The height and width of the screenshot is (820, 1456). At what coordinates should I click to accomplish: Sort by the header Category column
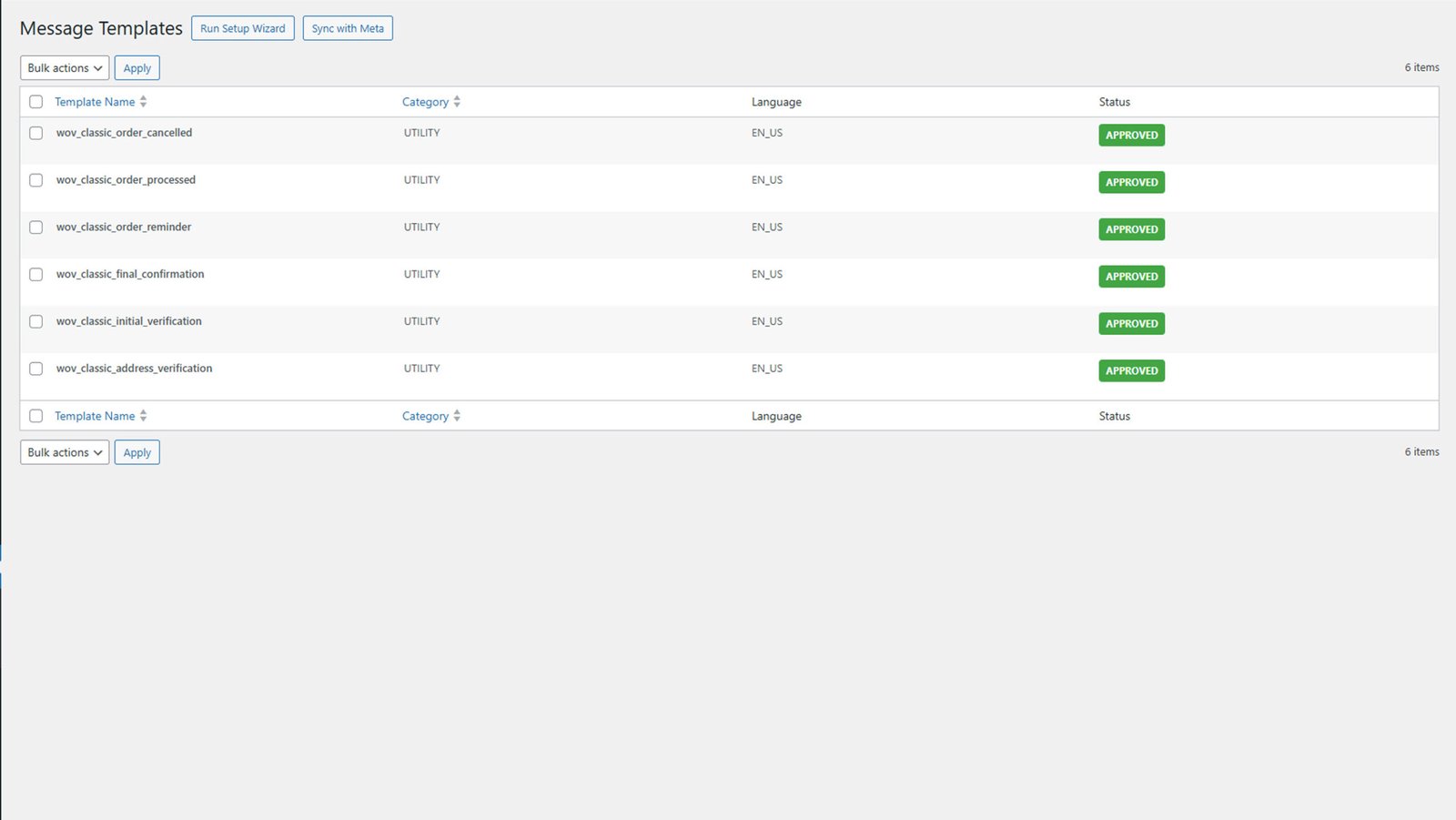click(x=425, y=102)
